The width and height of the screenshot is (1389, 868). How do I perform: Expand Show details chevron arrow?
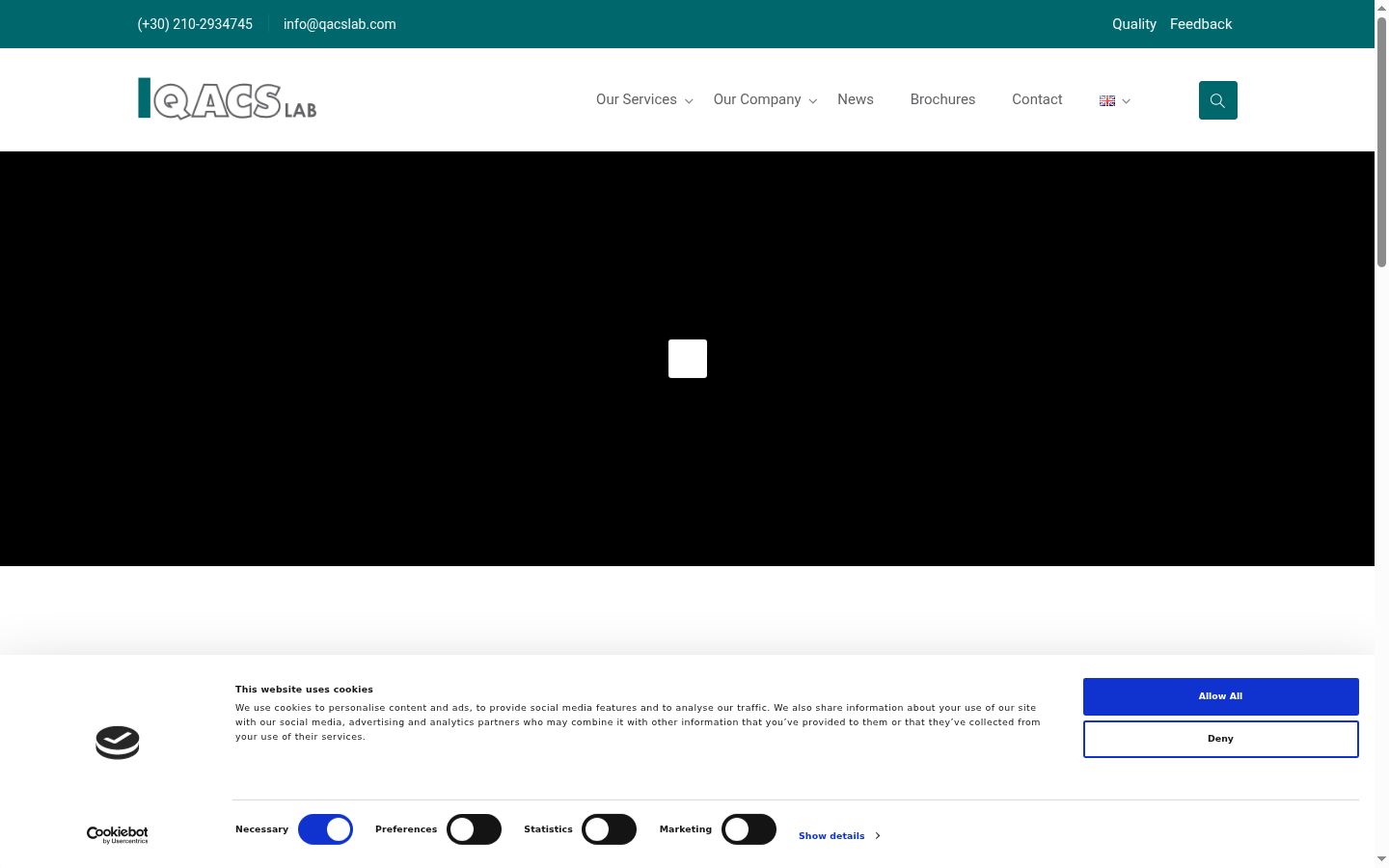pyautogui.click(x=877, y=836)
